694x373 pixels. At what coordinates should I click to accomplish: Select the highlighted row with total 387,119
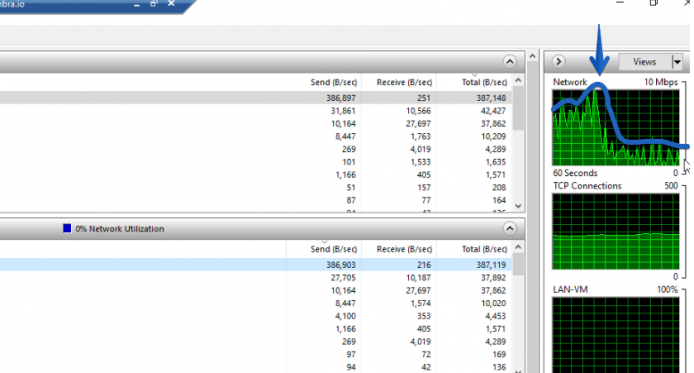(256, 265)
